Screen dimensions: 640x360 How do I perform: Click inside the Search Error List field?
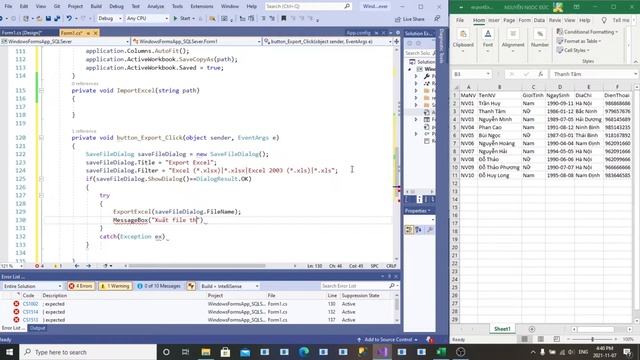(x=354, y=286)
